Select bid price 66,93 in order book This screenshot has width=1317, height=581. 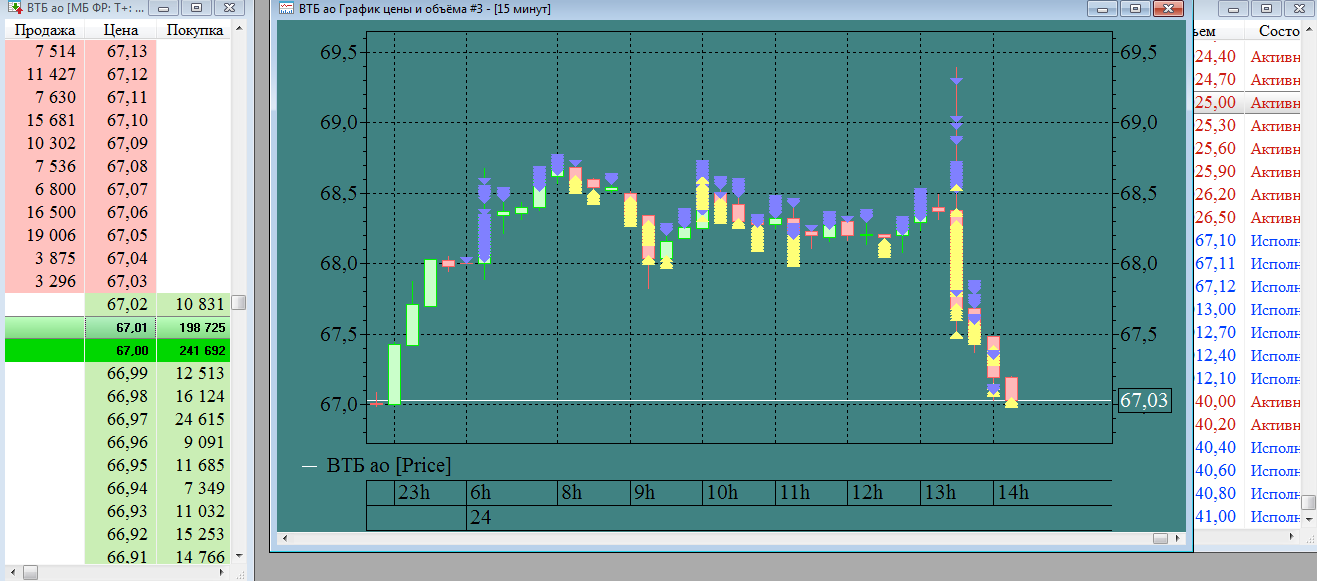[127, 511]
